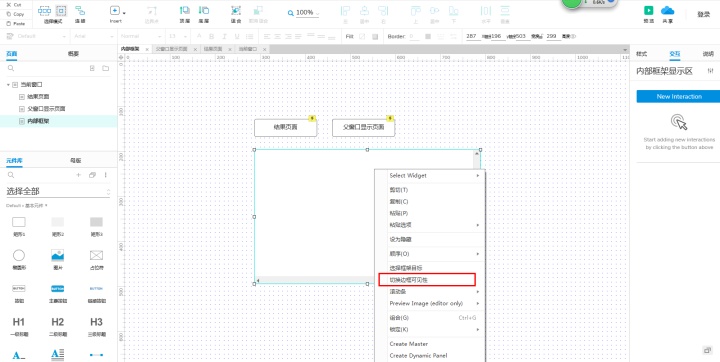Switch to the Style tab in right panel
The image size is (720, 362).
(641, 54)
